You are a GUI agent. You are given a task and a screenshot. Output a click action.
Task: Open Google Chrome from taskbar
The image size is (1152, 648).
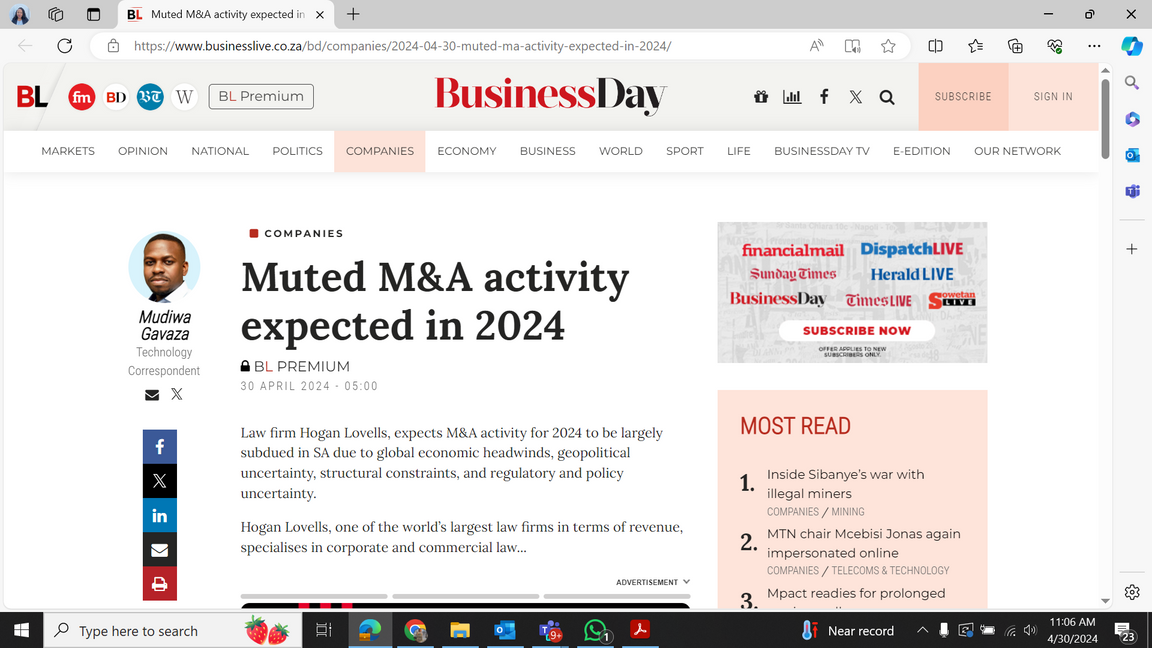pos(415,630)
